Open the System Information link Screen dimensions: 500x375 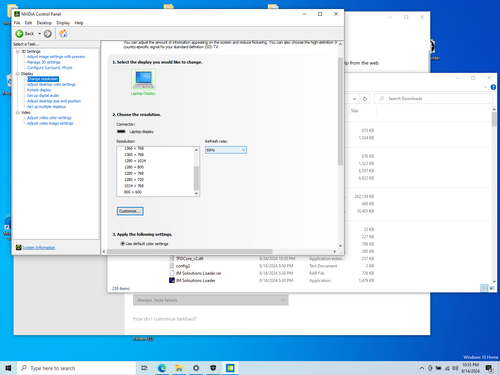(x=39, y=248)
